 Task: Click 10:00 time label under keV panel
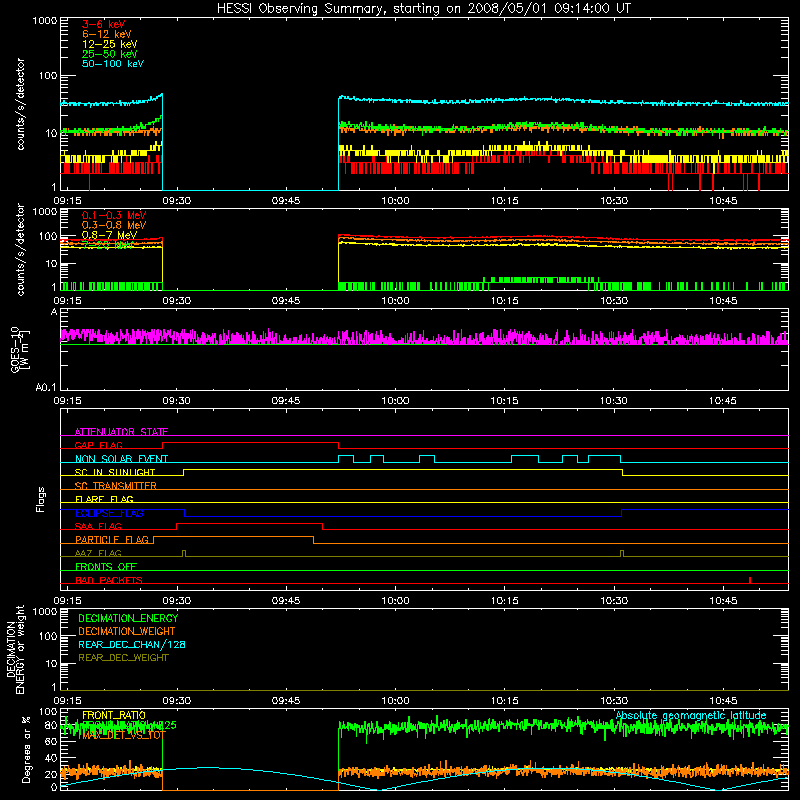[x=395, y=201]
